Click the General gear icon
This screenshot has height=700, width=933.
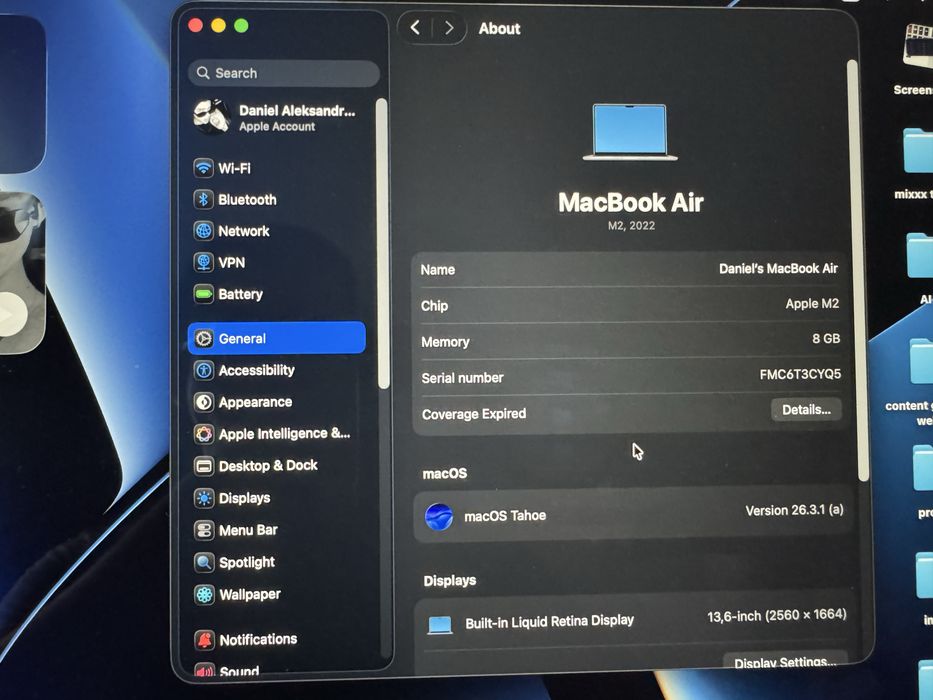coord(203,339)
